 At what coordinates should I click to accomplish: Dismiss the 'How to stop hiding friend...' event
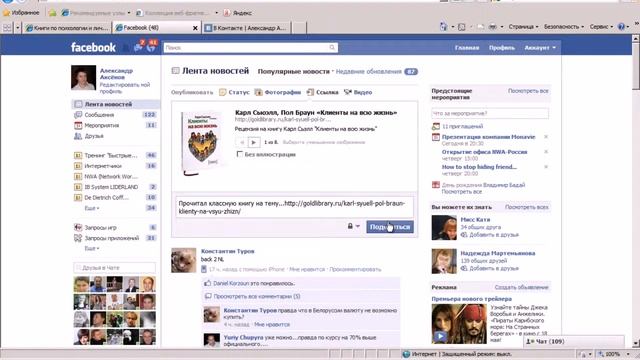(x=546, y=167)
